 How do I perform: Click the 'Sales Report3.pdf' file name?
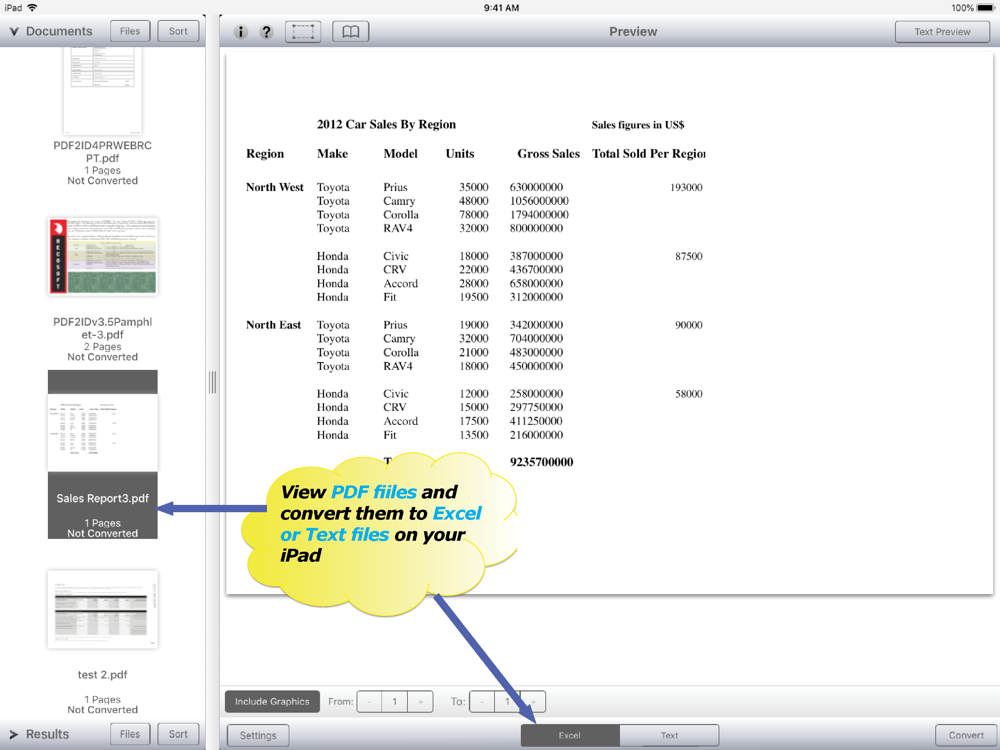pos(103,499)
